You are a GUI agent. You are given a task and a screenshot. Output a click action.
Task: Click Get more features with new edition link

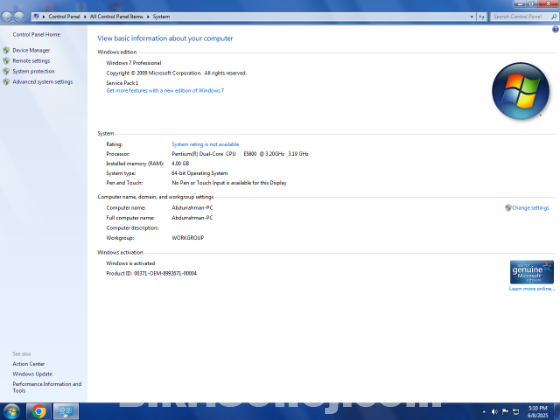pos(165,91)
